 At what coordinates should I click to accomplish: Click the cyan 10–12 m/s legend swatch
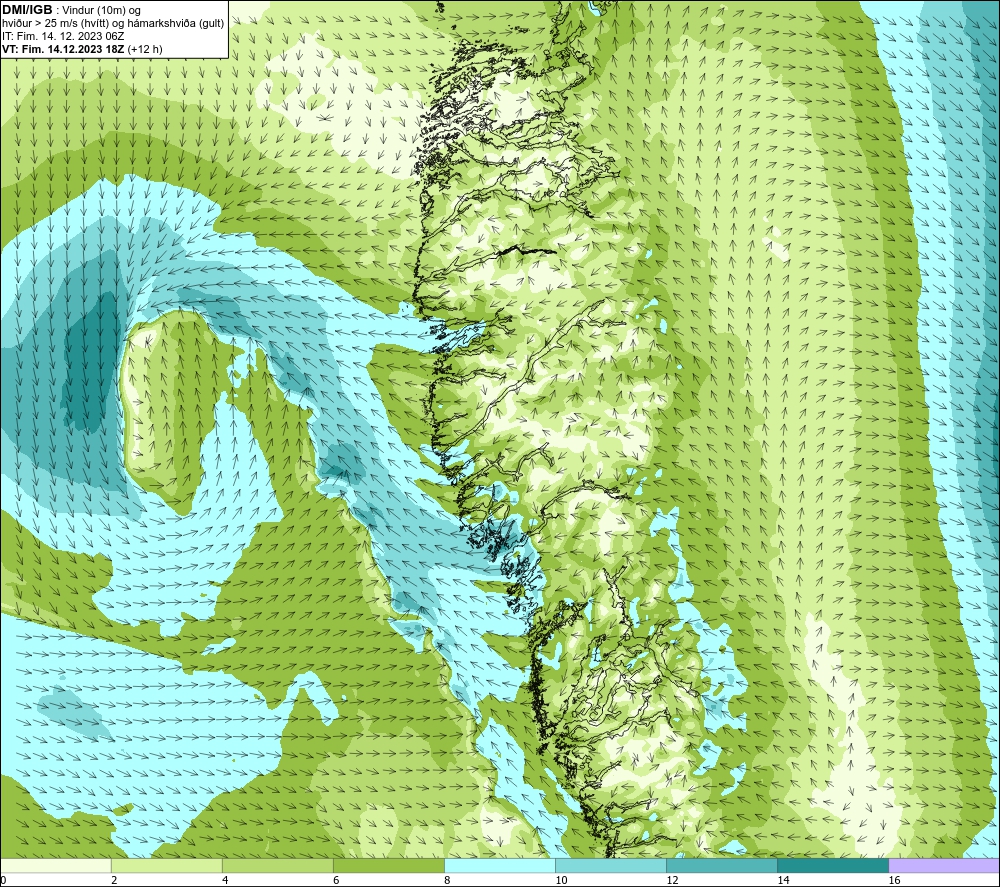pos(611,865)
